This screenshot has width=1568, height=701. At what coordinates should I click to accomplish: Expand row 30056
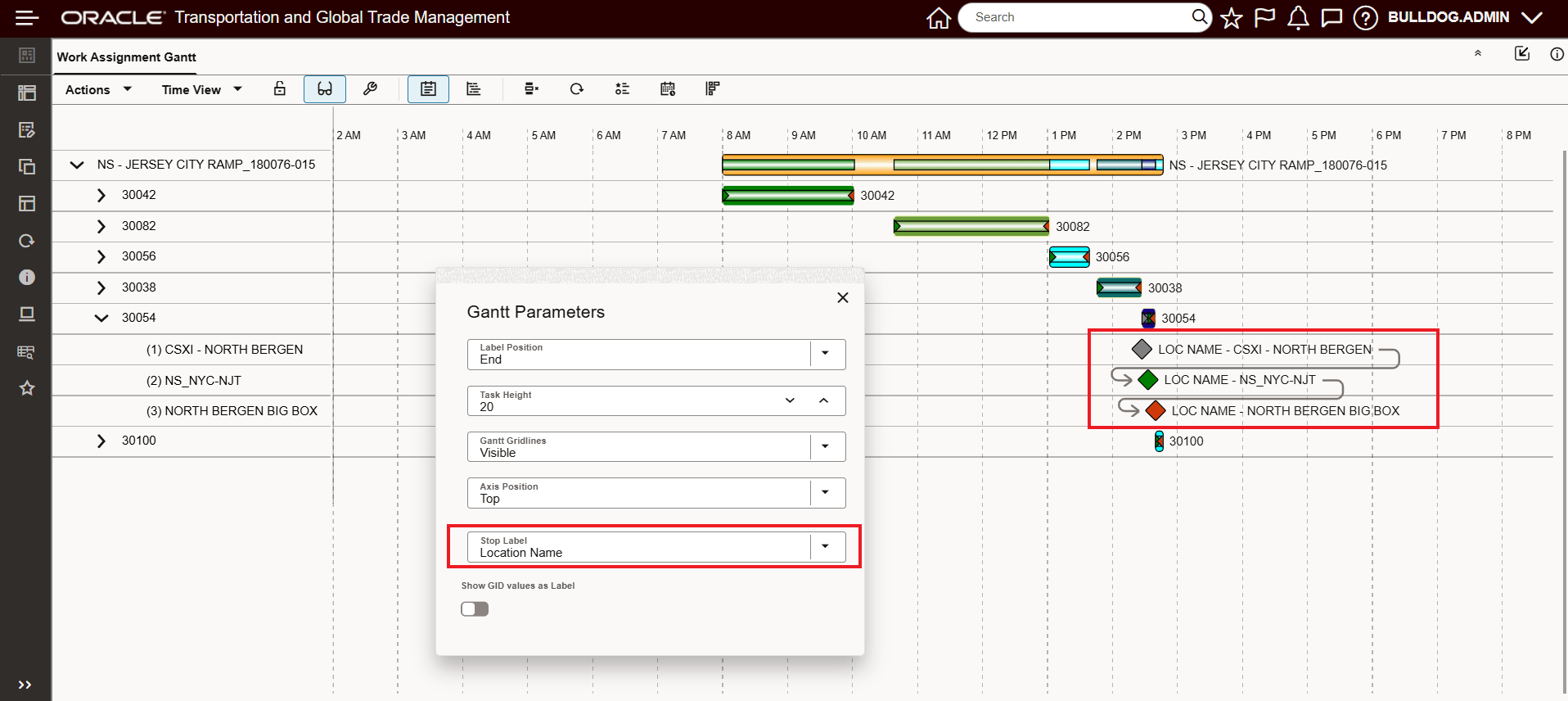[x=101, y=256]
